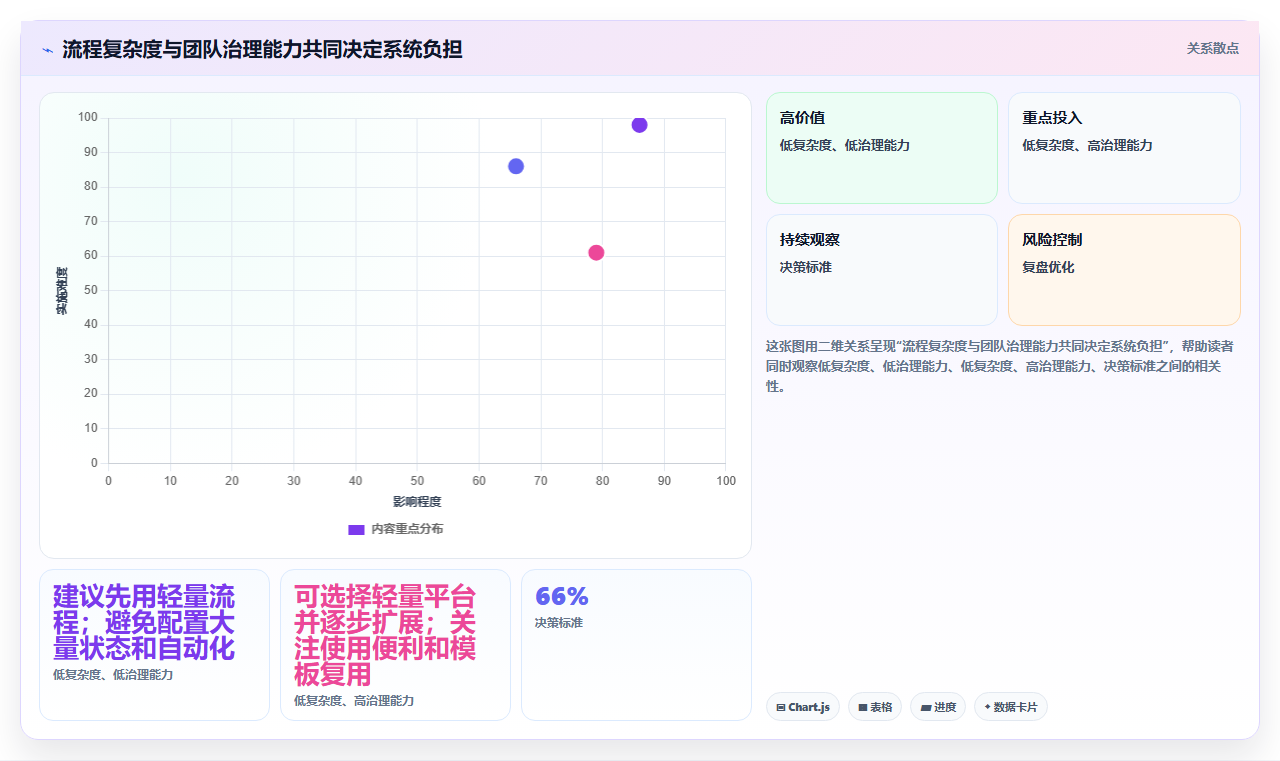The height and width of the screenshot is (761, 1280).
Task: Click 低复杂度、高治理能力 caption under the pink card text
Action: pos(354,701)
